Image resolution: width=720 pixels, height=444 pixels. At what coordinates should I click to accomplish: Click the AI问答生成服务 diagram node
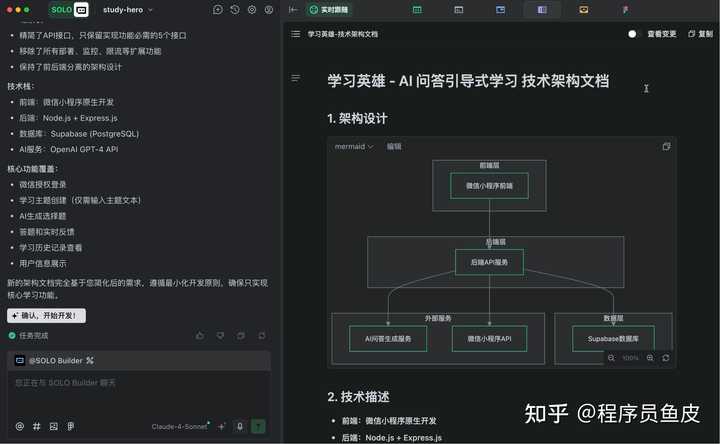click(388, 339)
